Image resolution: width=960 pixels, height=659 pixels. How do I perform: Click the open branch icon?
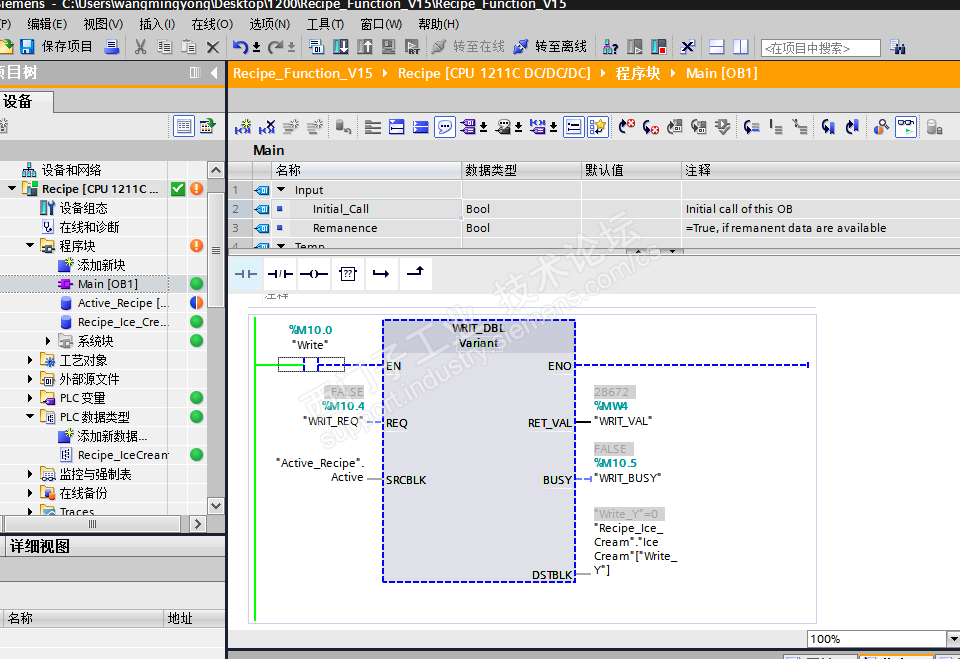coord(380,273)
